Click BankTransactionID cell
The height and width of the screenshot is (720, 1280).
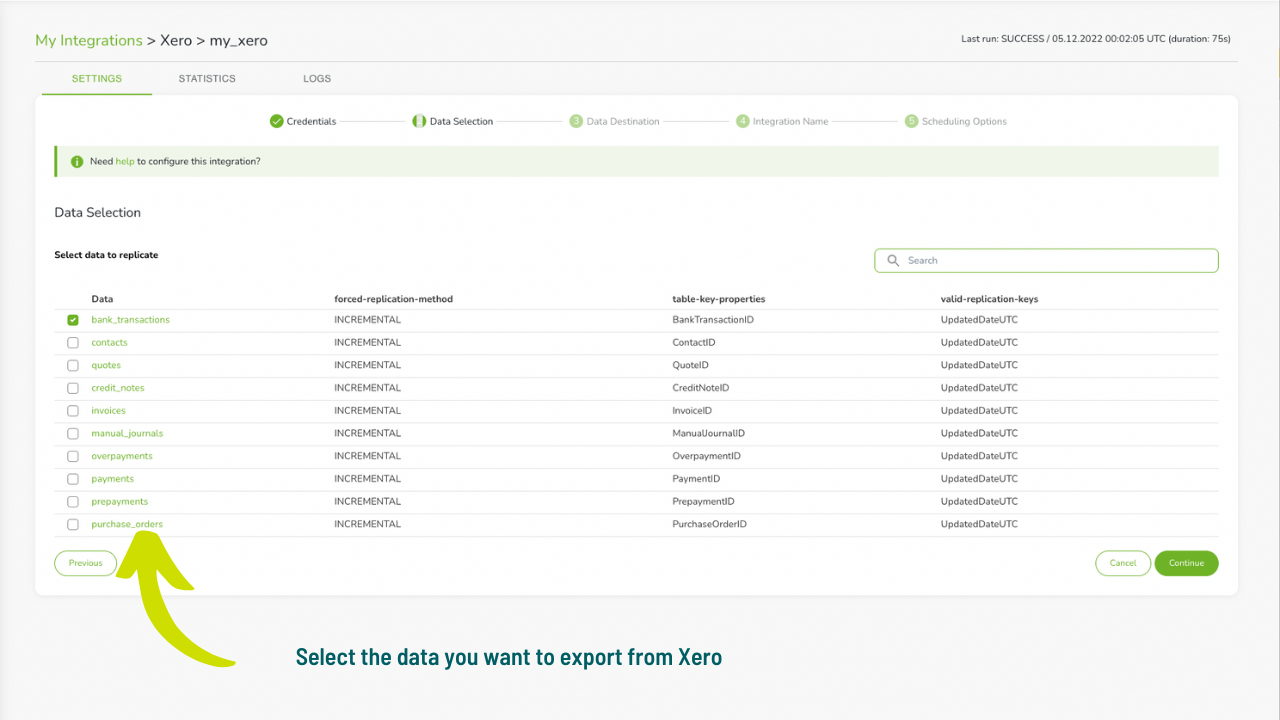coord(713,320)
